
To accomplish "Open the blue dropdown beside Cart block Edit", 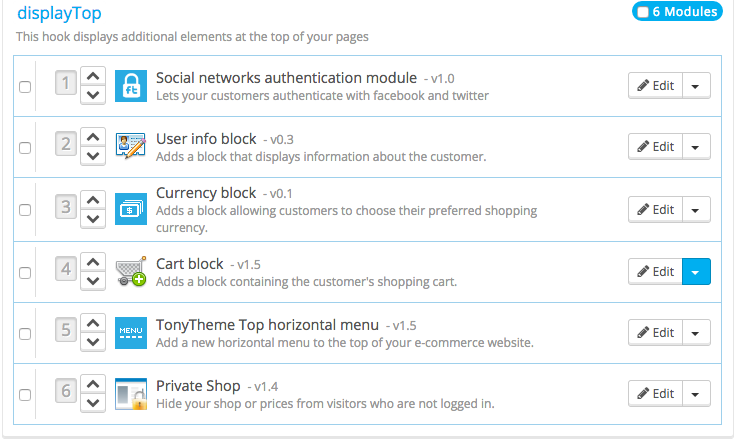I will pos(696,272).
